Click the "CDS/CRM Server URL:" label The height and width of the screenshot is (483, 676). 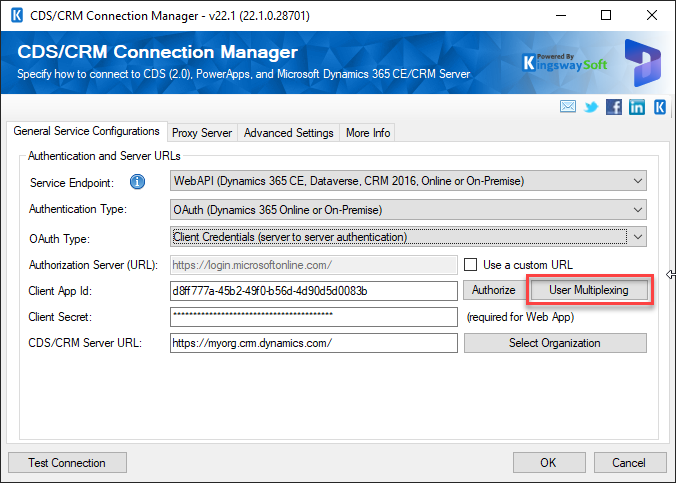85,343
